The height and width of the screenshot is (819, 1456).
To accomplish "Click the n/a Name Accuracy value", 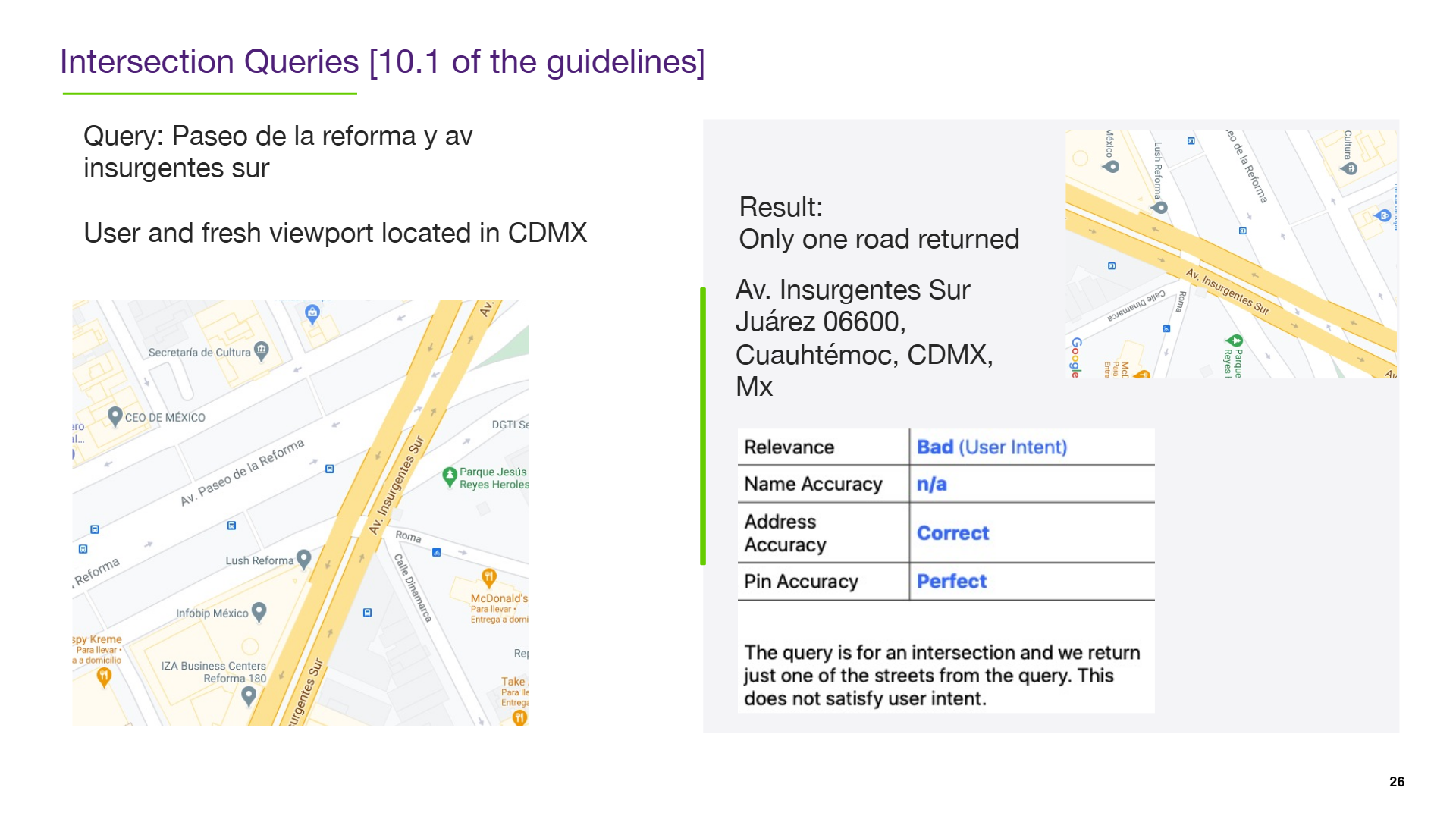I will (x=932, y=484).
